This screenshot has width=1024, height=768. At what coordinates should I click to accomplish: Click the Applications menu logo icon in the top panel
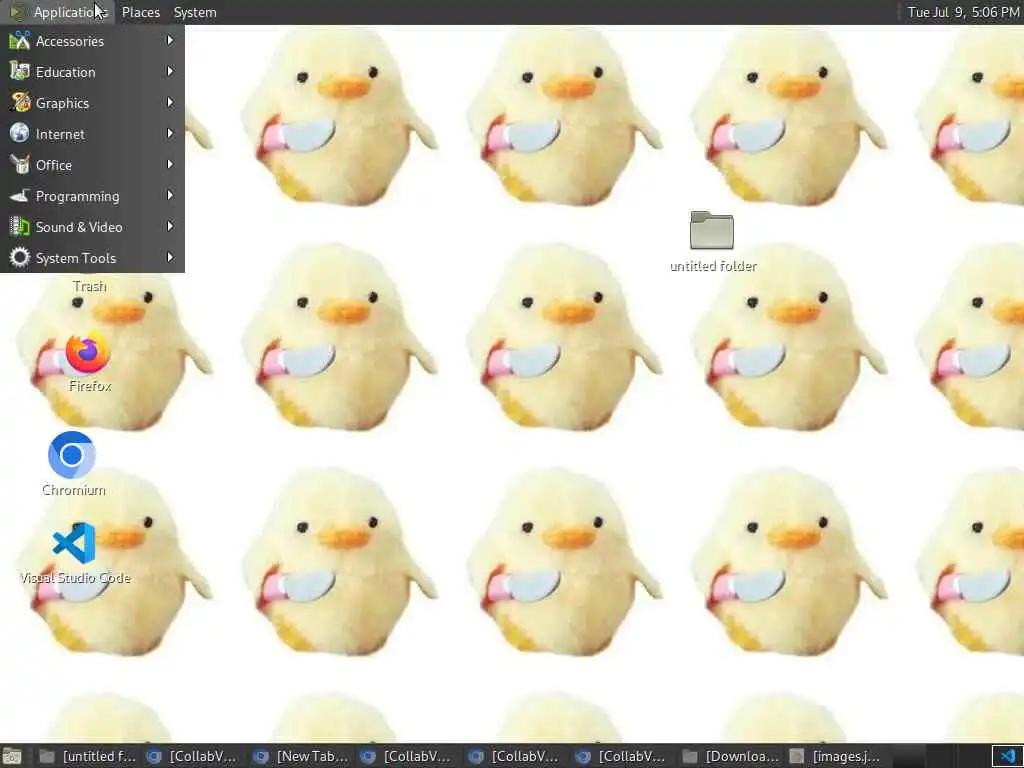click(x=17, y=12)
